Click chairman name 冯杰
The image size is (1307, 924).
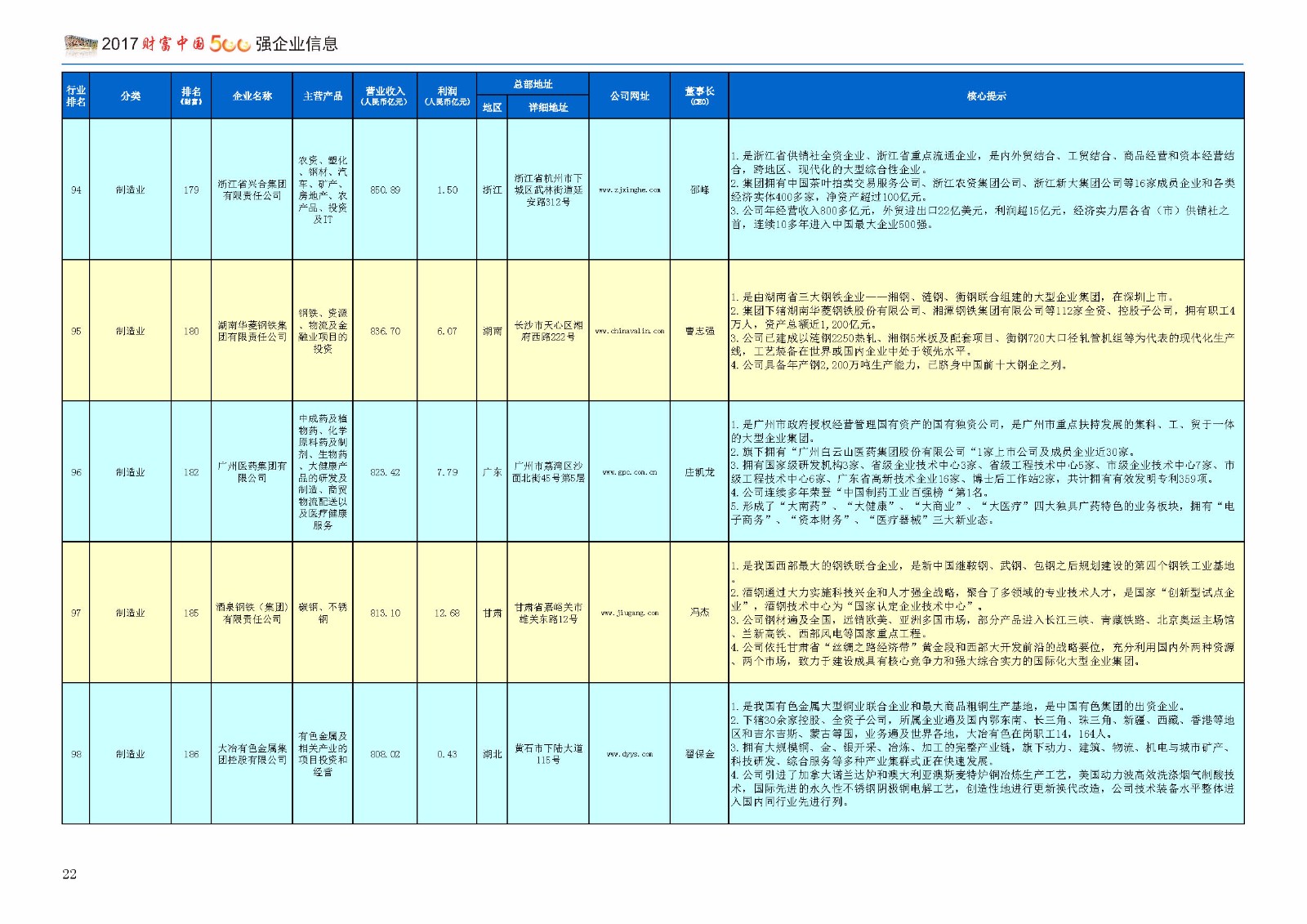point(699,612)
